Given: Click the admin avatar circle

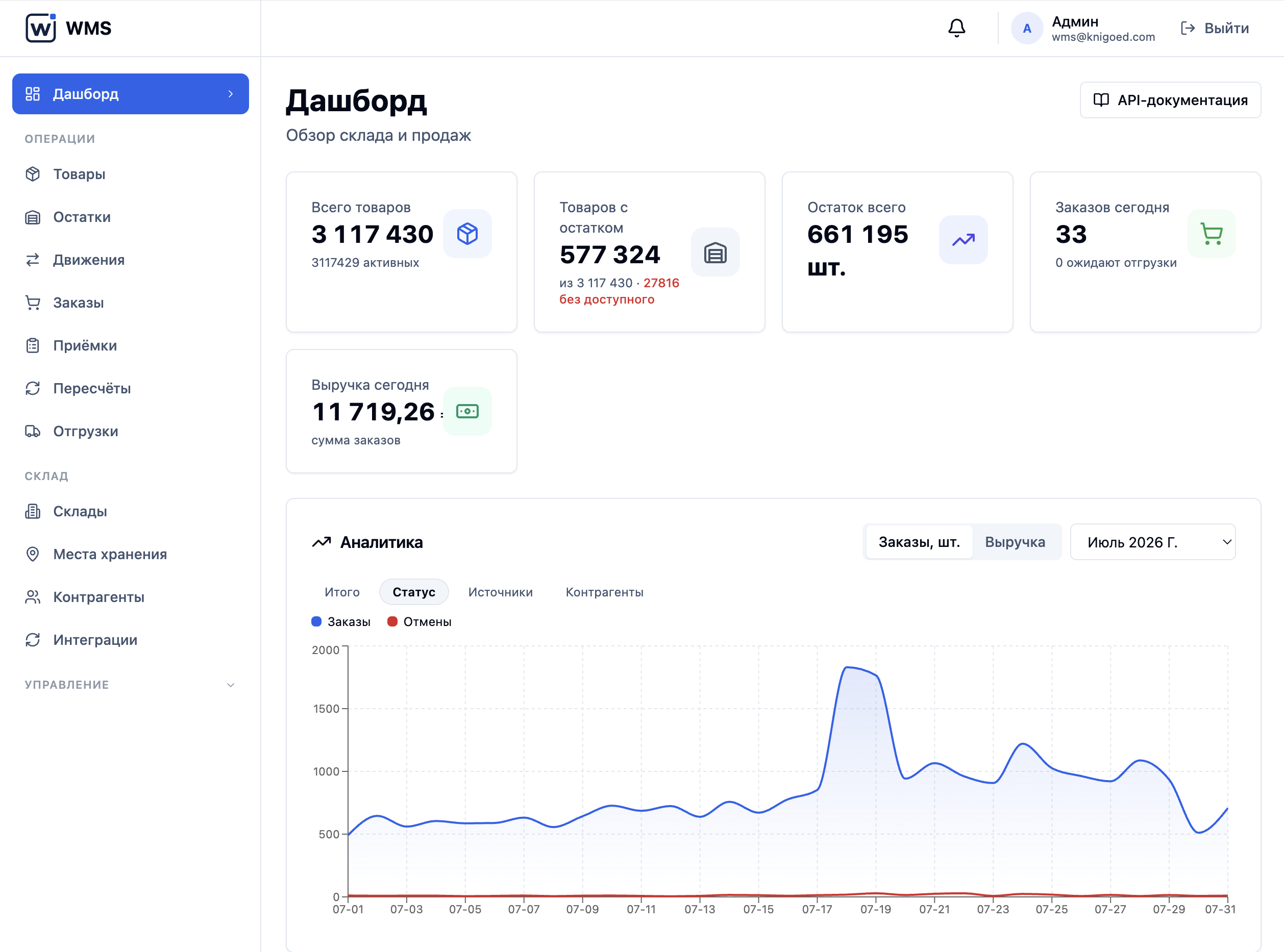Looking at the screenshot, I should (1027, 28).
